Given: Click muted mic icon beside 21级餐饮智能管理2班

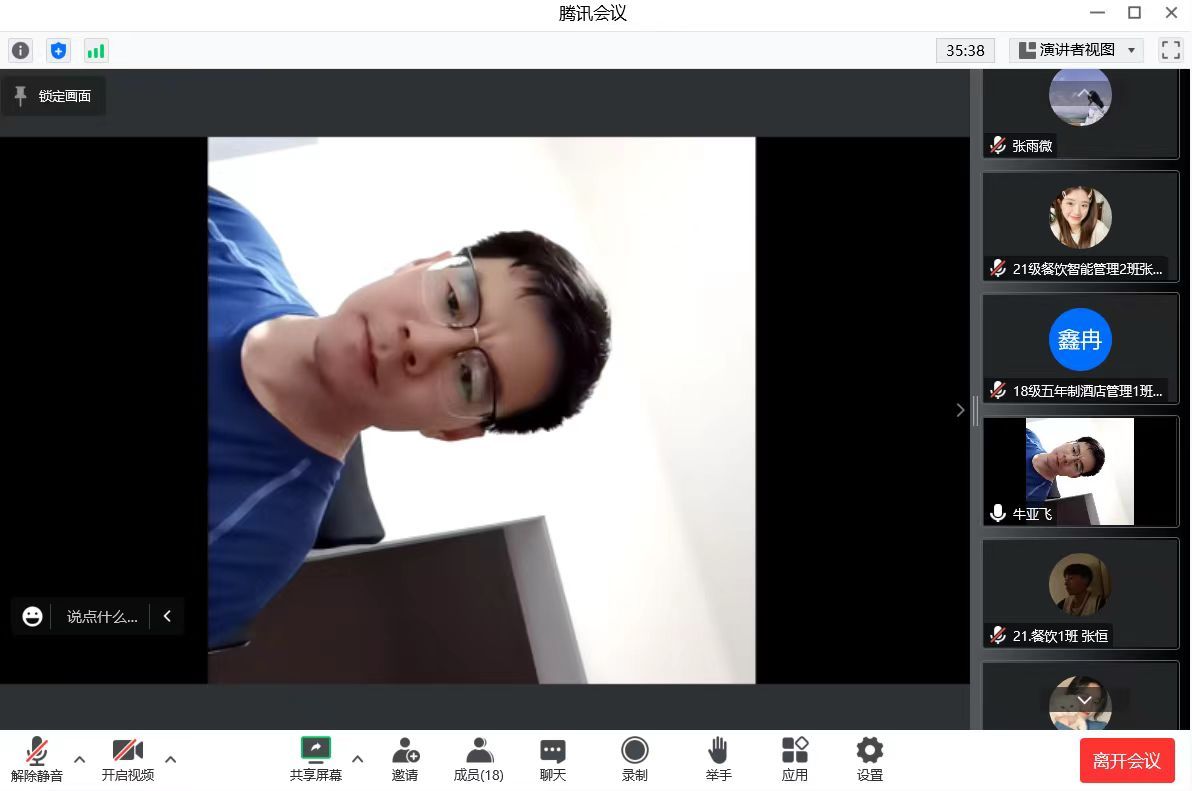Looking at the screenshot, I should point(998,268).
